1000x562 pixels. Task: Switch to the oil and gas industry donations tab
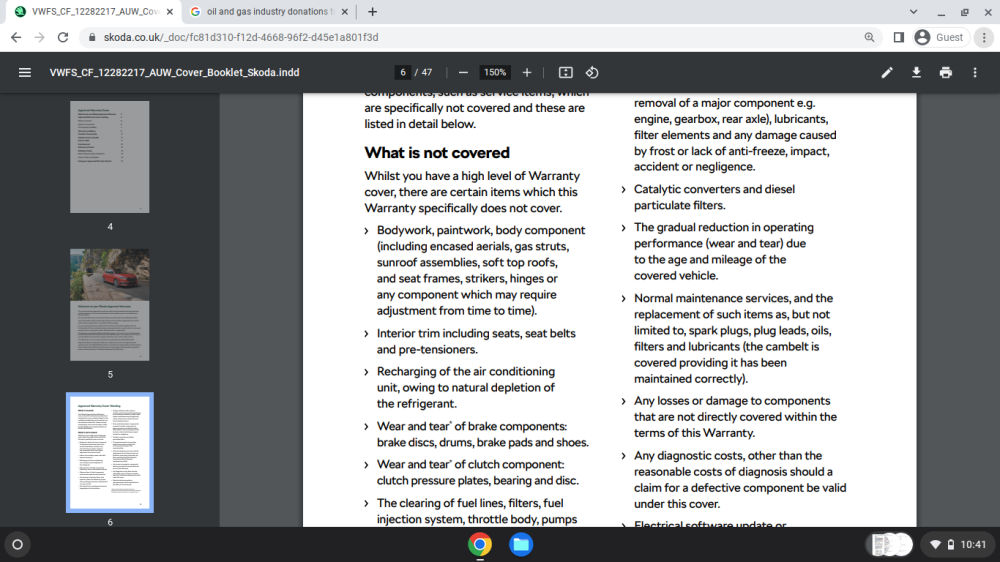tap(270, 11)
